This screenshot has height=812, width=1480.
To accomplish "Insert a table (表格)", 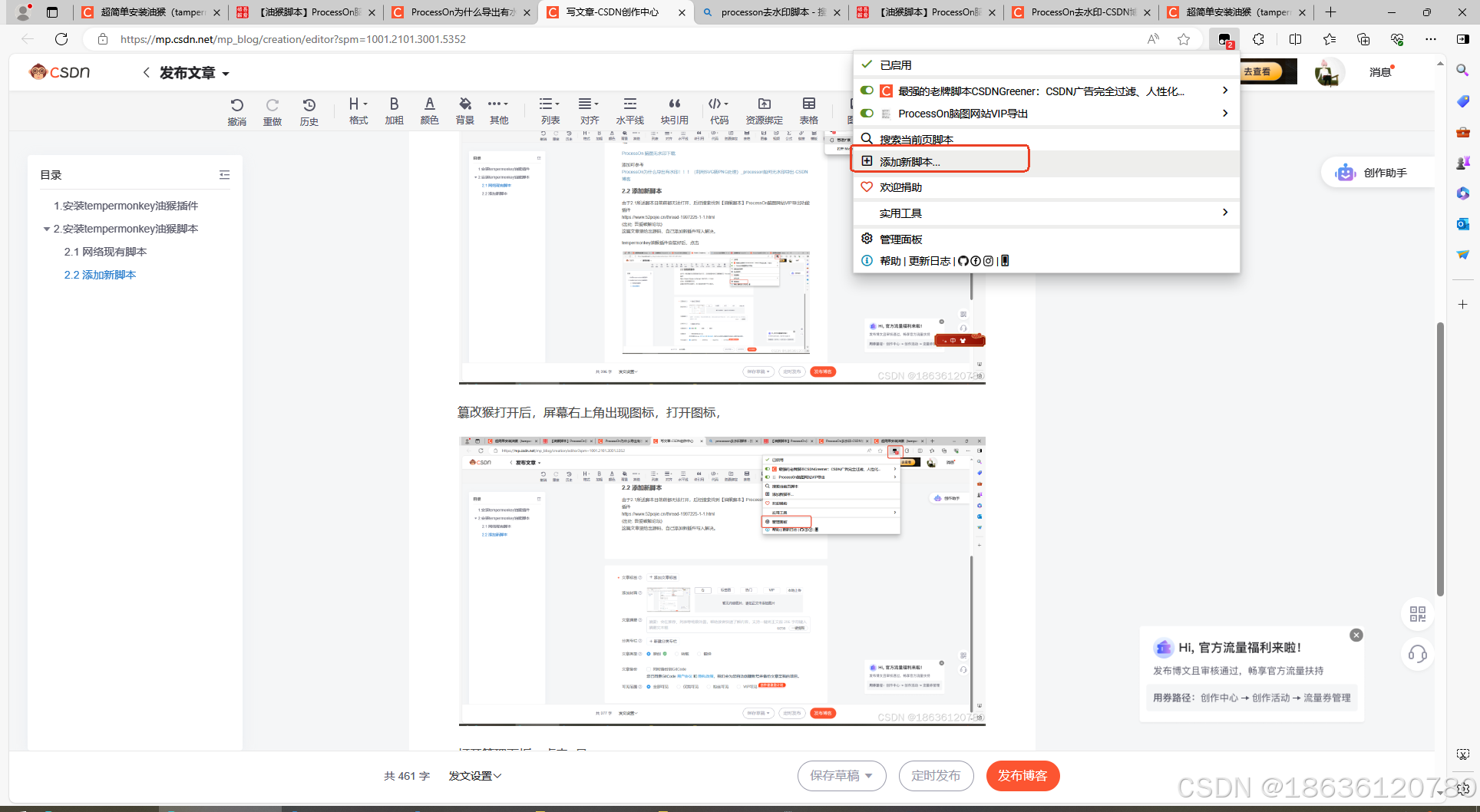I will [808, 111].
